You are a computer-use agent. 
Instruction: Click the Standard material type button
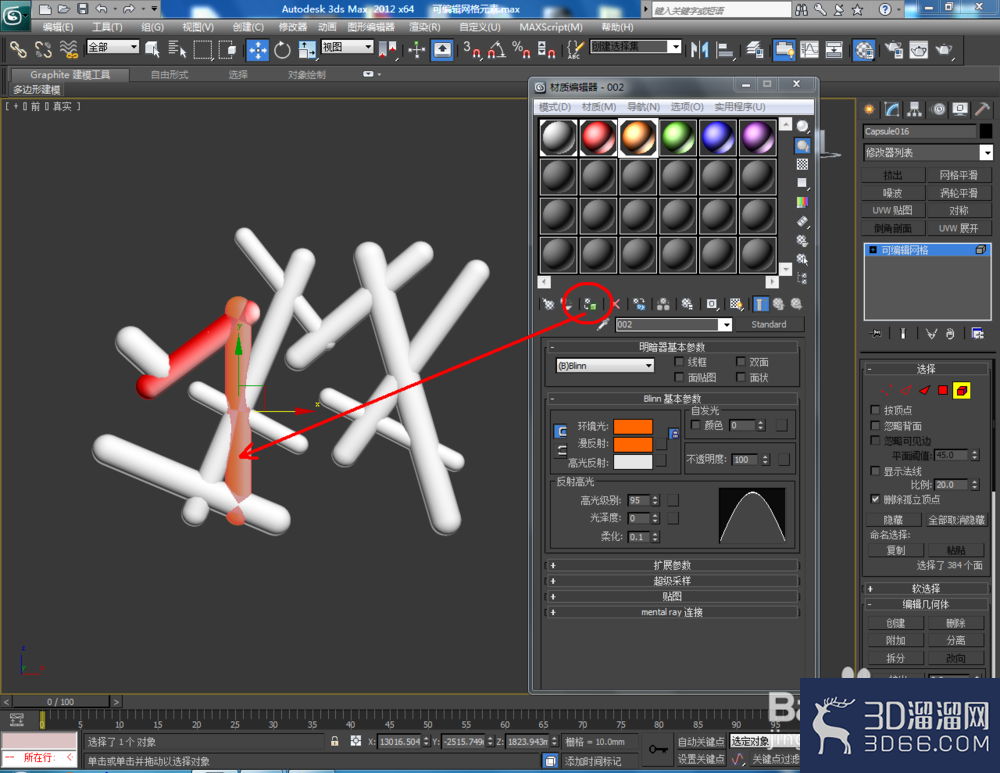pyautogui.click(x=768, y=325)
